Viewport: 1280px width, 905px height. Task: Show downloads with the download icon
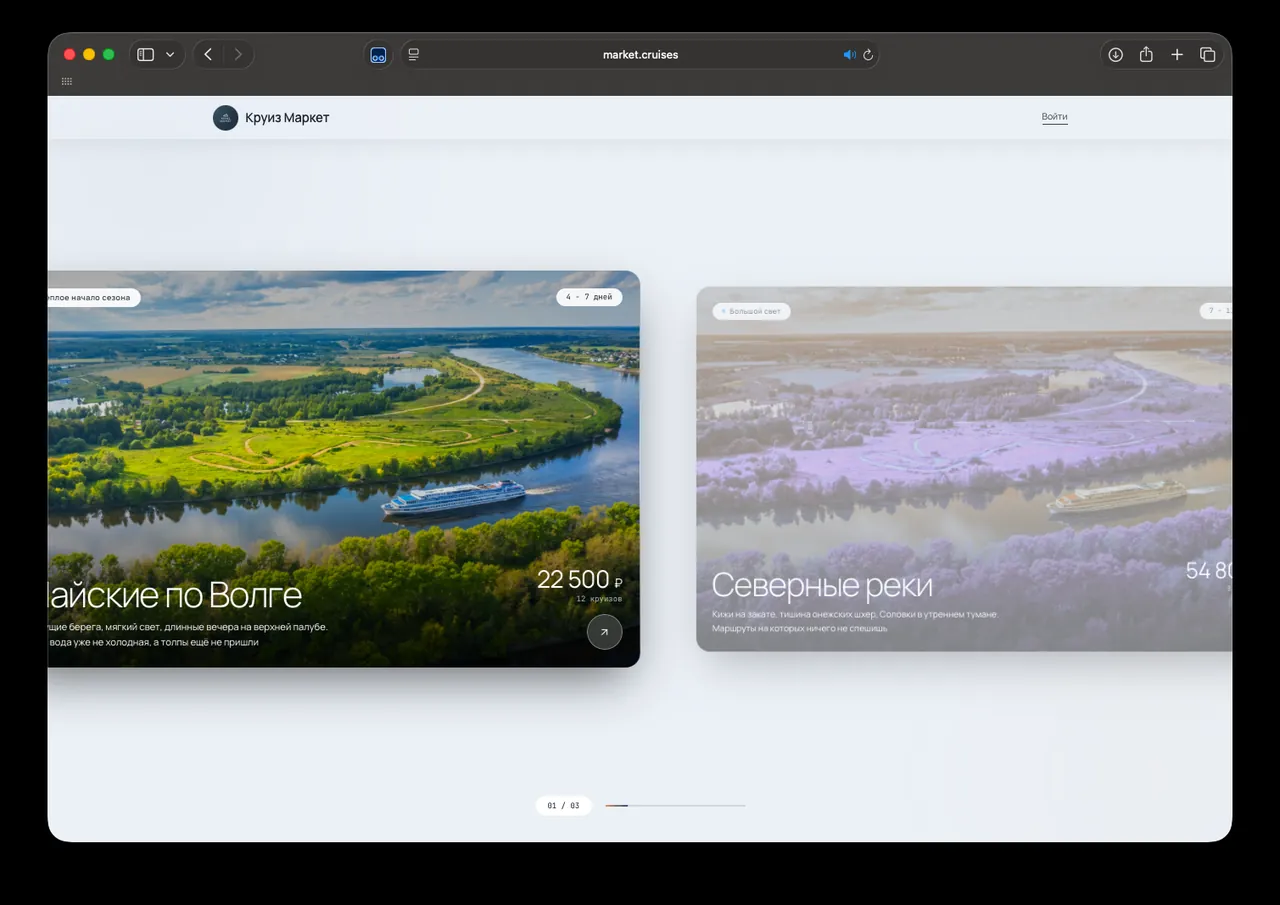[1116, 55]
